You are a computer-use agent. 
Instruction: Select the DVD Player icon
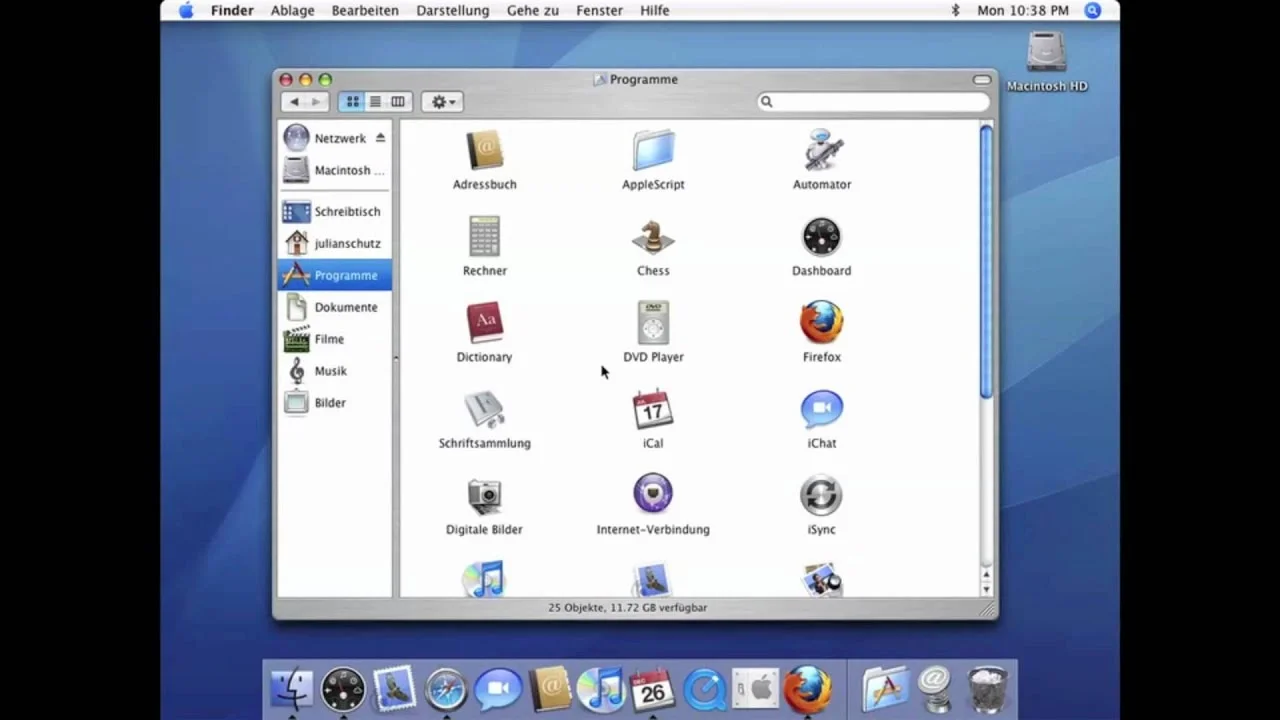tap(653, 323)
